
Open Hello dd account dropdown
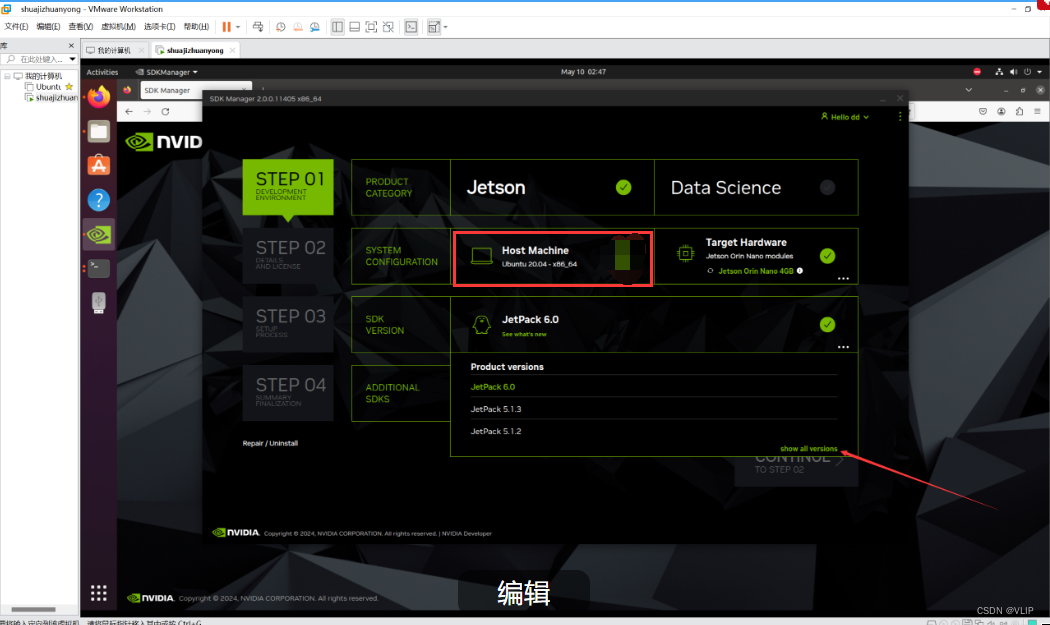845,117
